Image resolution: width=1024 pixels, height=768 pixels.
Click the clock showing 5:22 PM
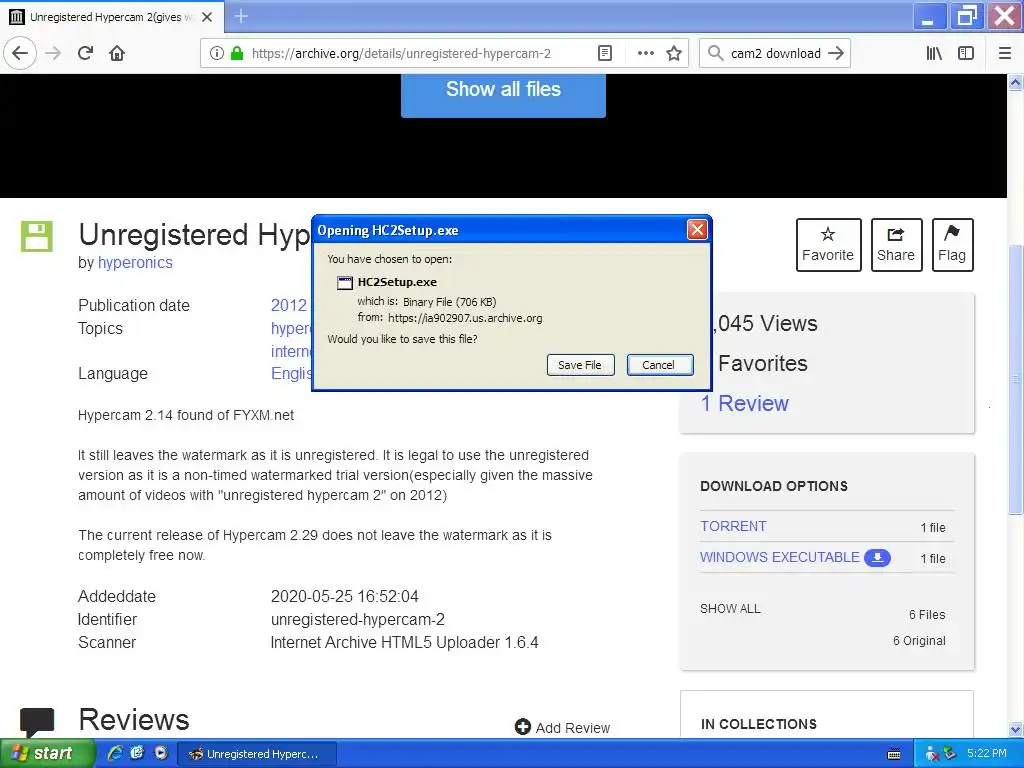(x=987, y=754)
